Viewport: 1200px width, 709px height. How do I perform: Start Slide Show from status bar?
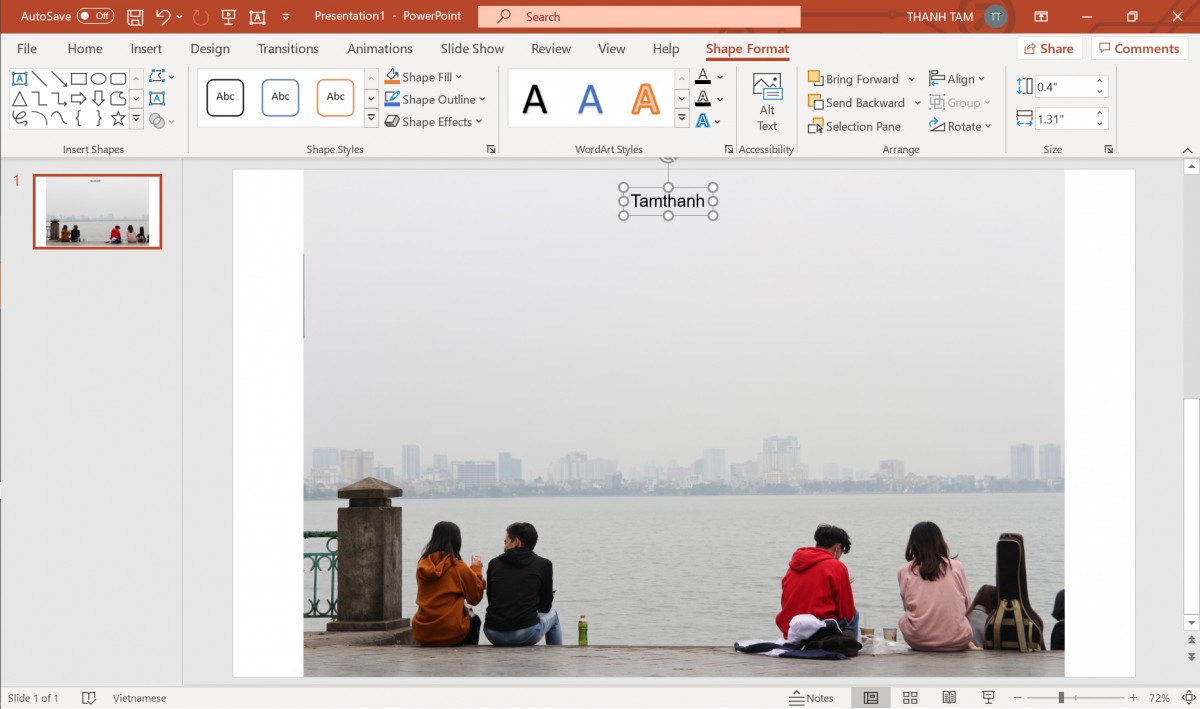click(988, 698)
